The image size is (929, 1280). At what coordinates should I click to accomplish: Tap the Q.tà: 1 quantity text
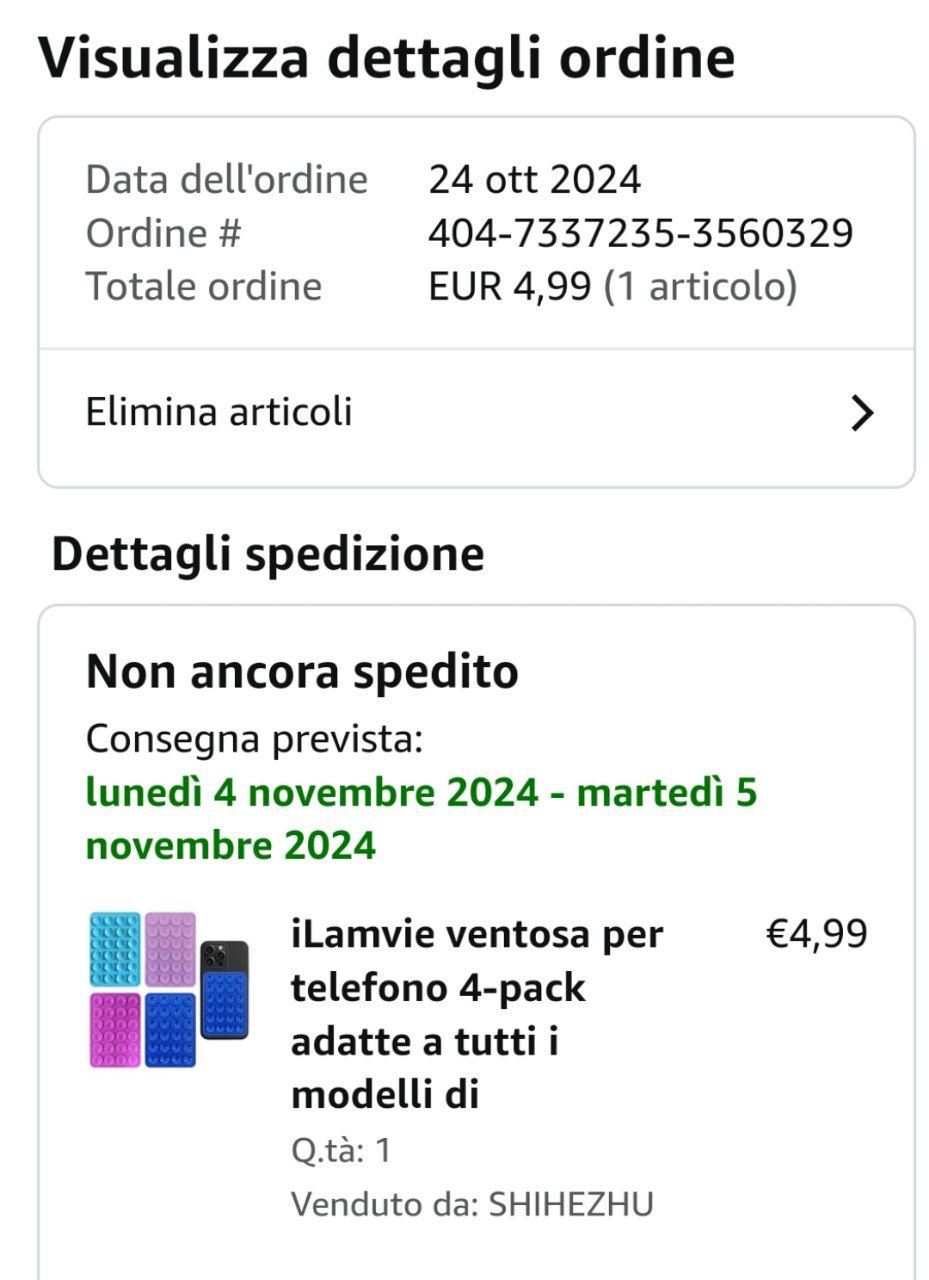pyautogui.click(x=341, y=1151)
